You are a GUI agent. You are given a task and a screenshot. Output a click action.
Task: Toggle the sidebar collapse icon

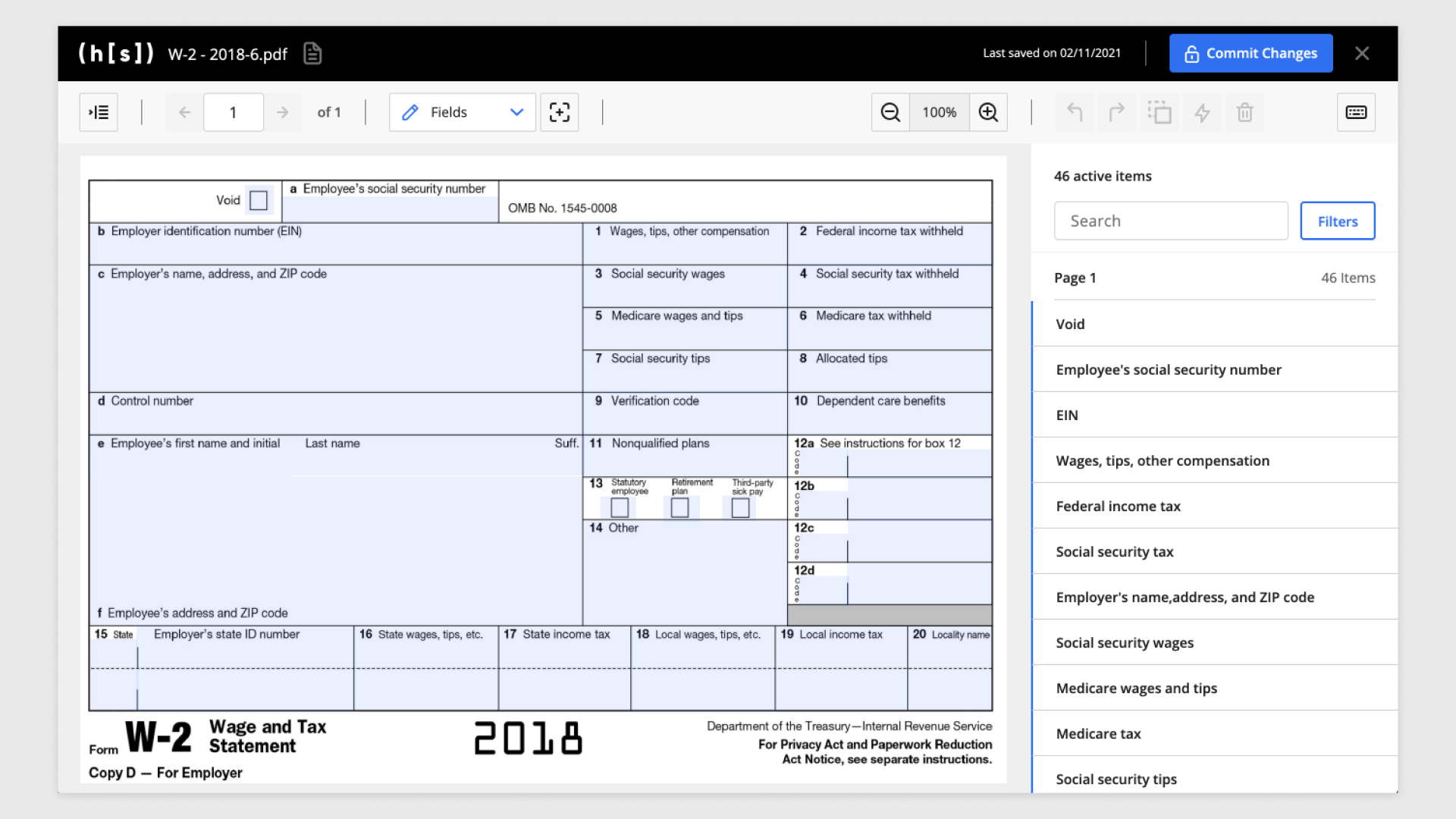click(x=99, y=112)
